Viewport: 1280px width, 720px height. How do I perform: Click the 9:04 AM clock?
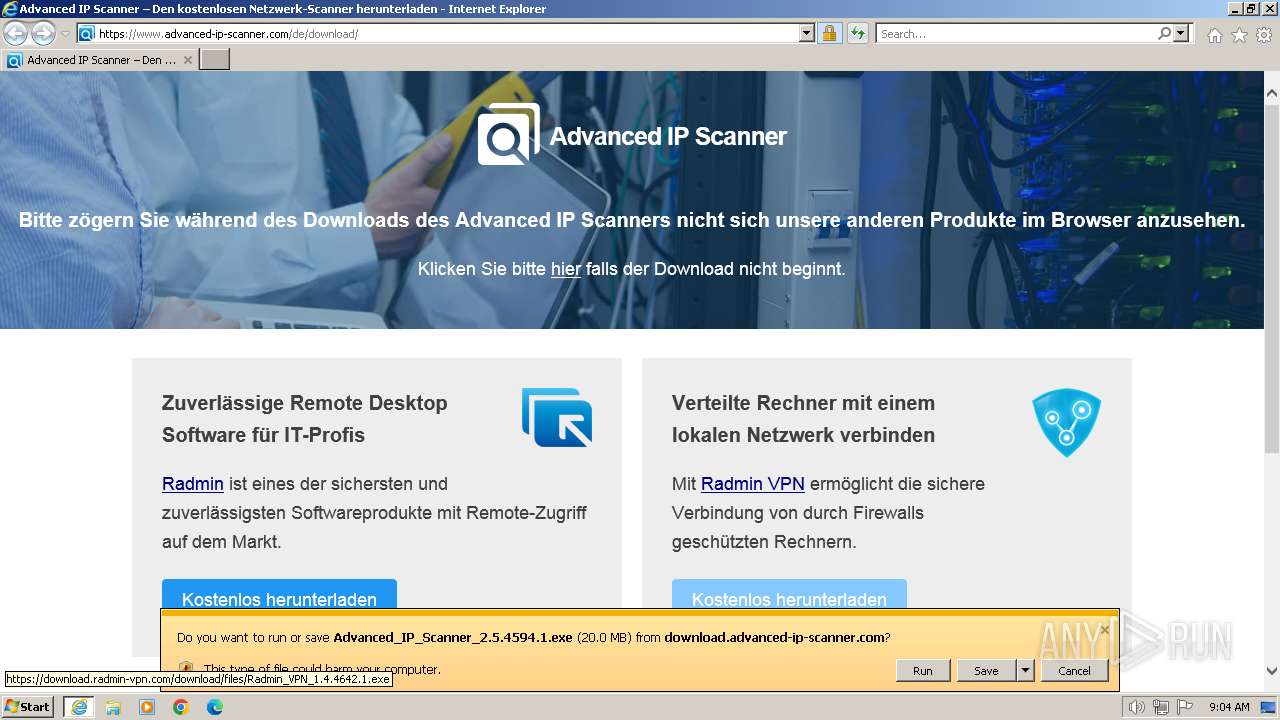[x=1229, y=707]
